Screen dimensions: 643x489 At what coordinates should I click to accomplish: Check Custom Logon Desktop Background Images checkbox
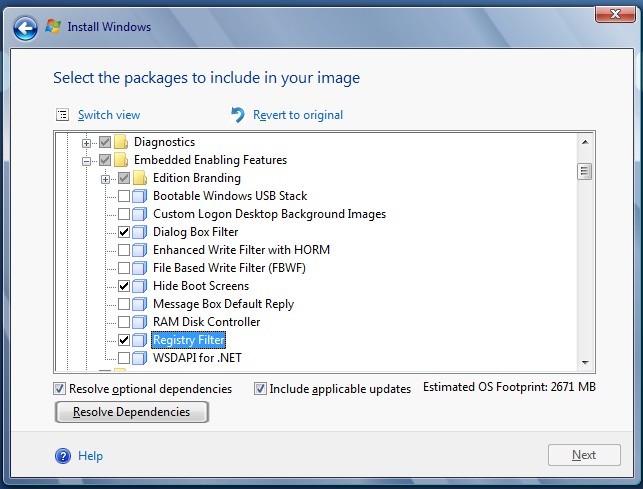click(124, 214)
